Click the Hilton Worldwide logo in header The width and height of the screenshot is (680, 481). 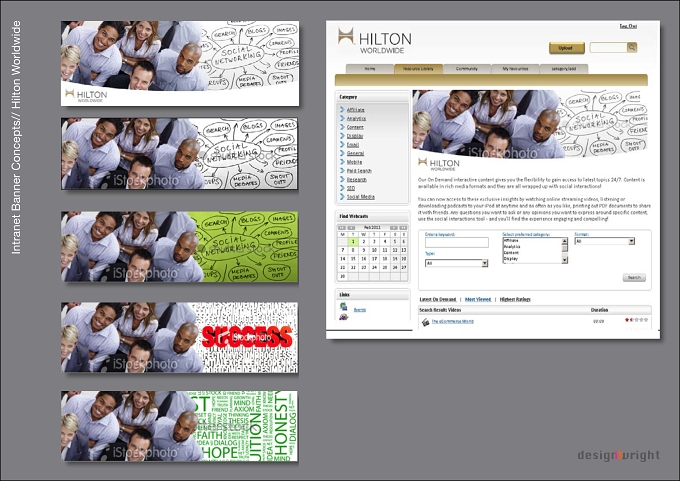[x=375, y=41]
